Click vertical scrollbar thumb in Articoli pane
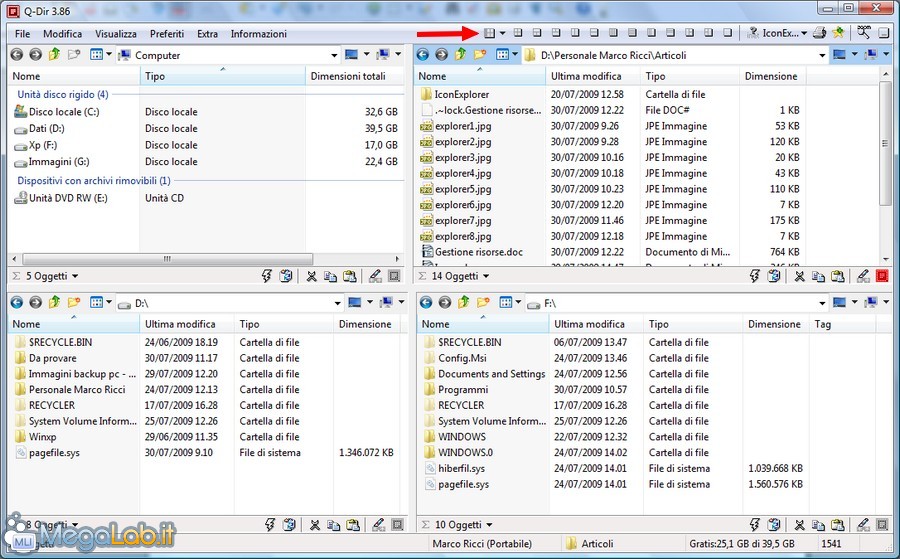The image size is (900, 559). click(885, 143)
